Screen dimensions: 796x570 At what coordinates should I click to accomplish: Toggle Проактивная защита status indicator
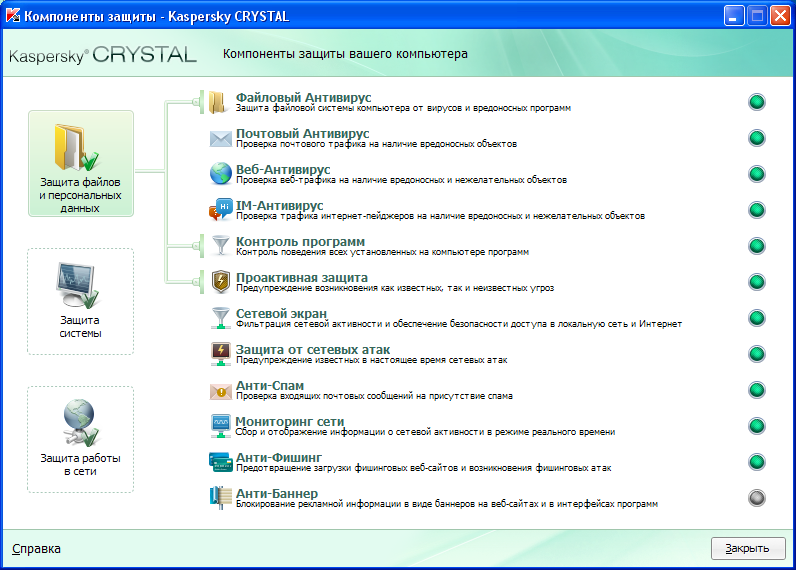coord(756,282)
